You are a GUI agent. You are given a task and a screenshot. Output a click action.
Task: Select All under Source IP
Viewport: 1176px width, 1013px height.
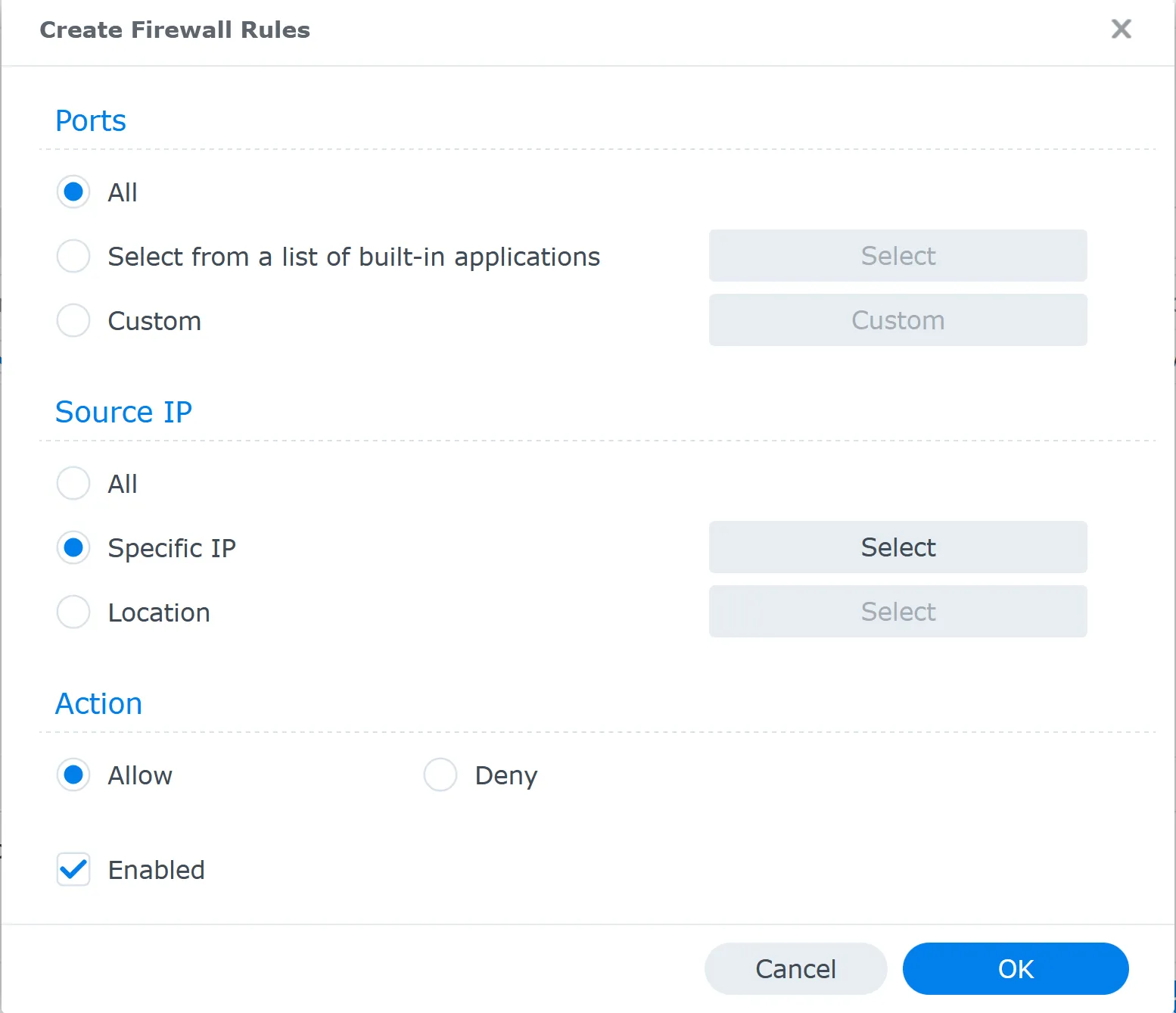tap(73, 483)
